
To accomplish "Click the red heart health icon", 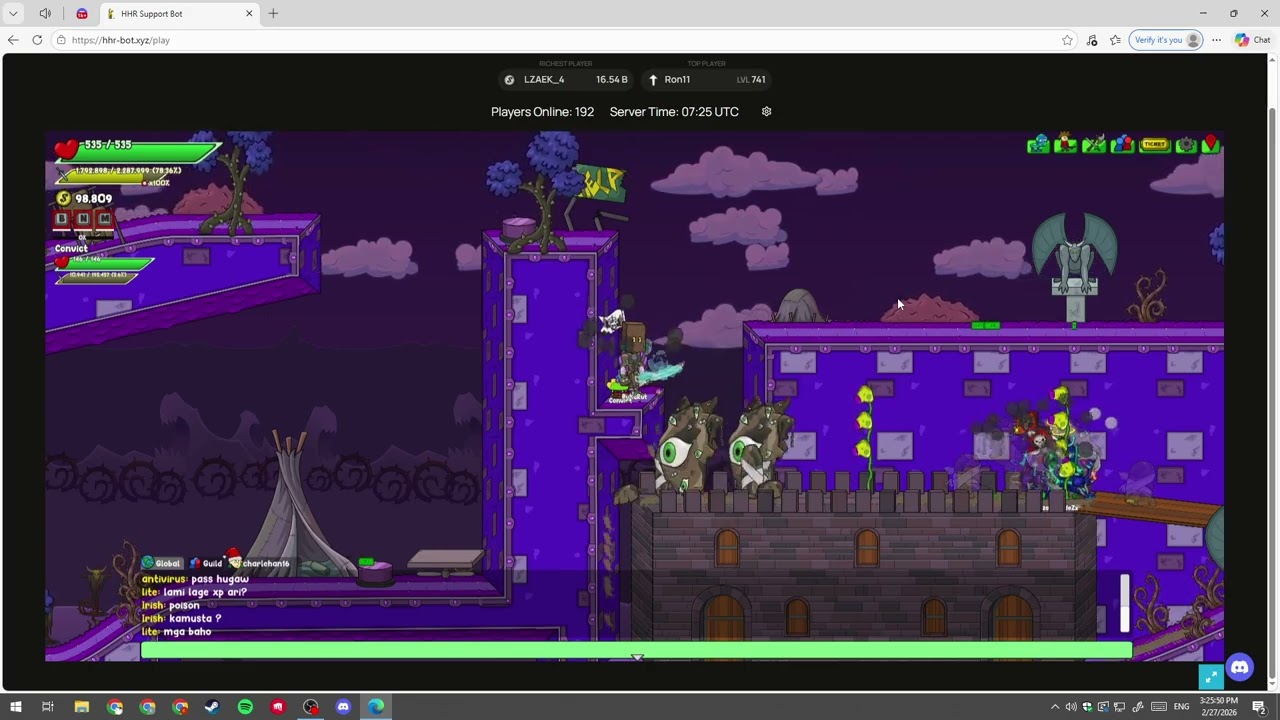I will pos(66,150).
